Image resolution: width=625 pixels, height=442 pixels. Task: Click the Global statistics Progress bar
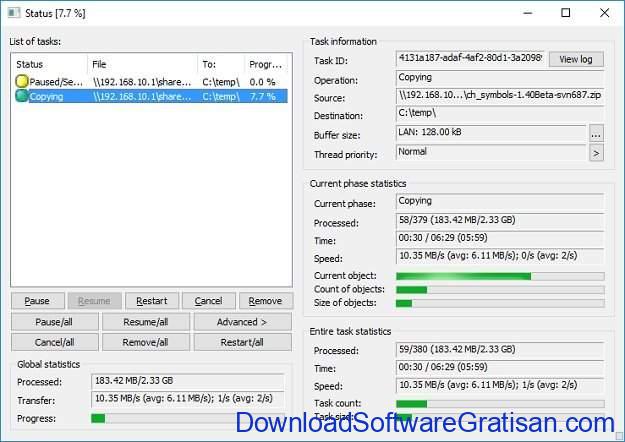(x=187, y=418)
